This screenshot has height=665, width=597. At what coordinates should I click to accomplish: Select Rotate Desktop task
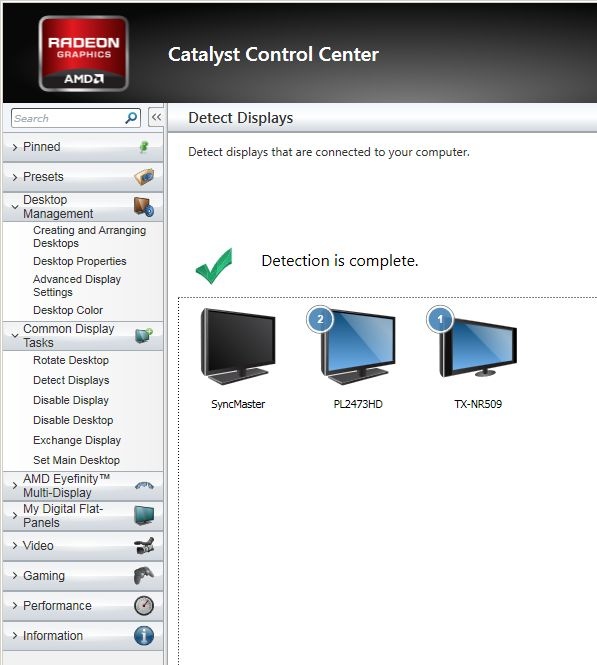point(71,360)
